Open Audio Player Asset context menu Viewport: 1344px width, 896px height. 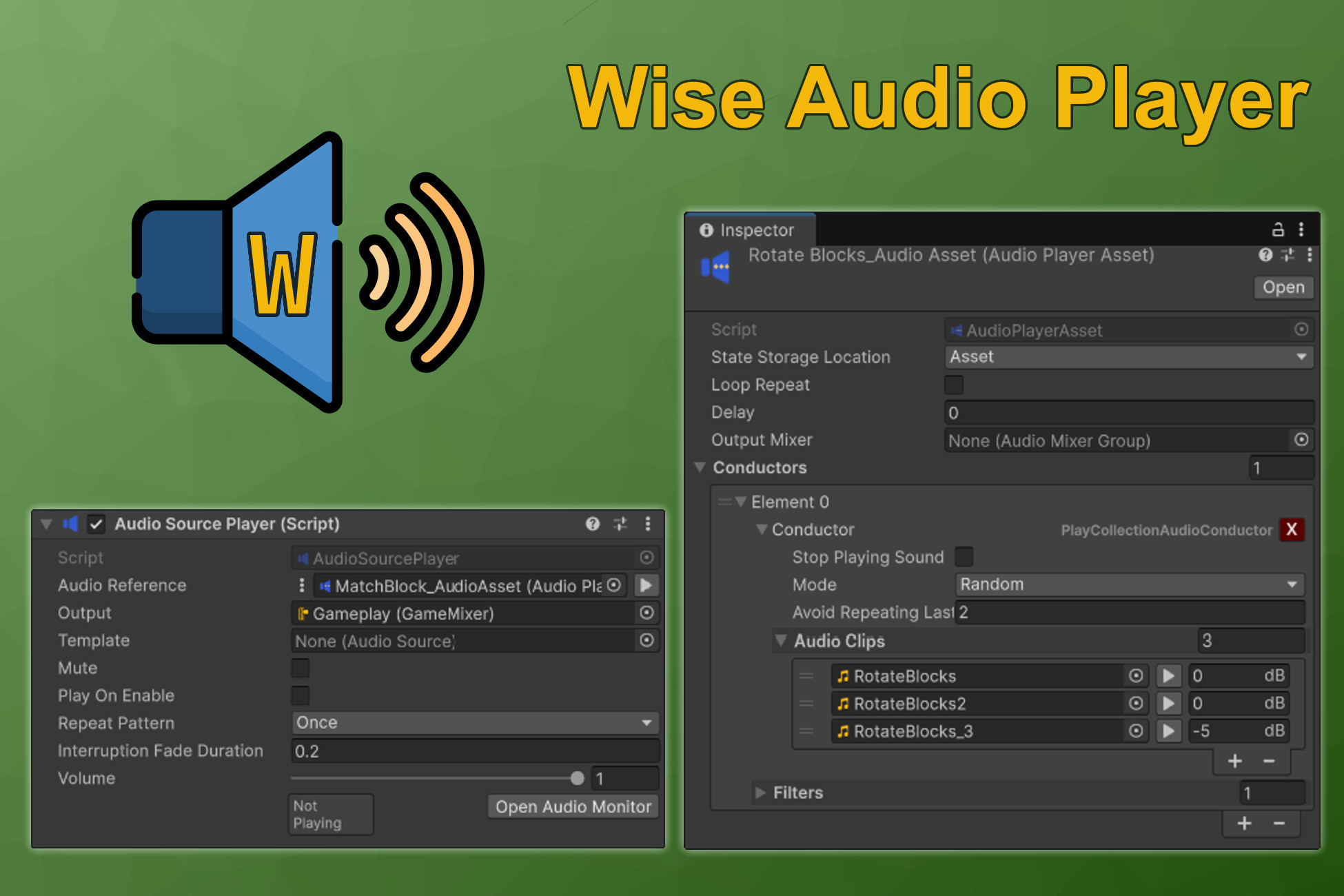[1310, 255]
